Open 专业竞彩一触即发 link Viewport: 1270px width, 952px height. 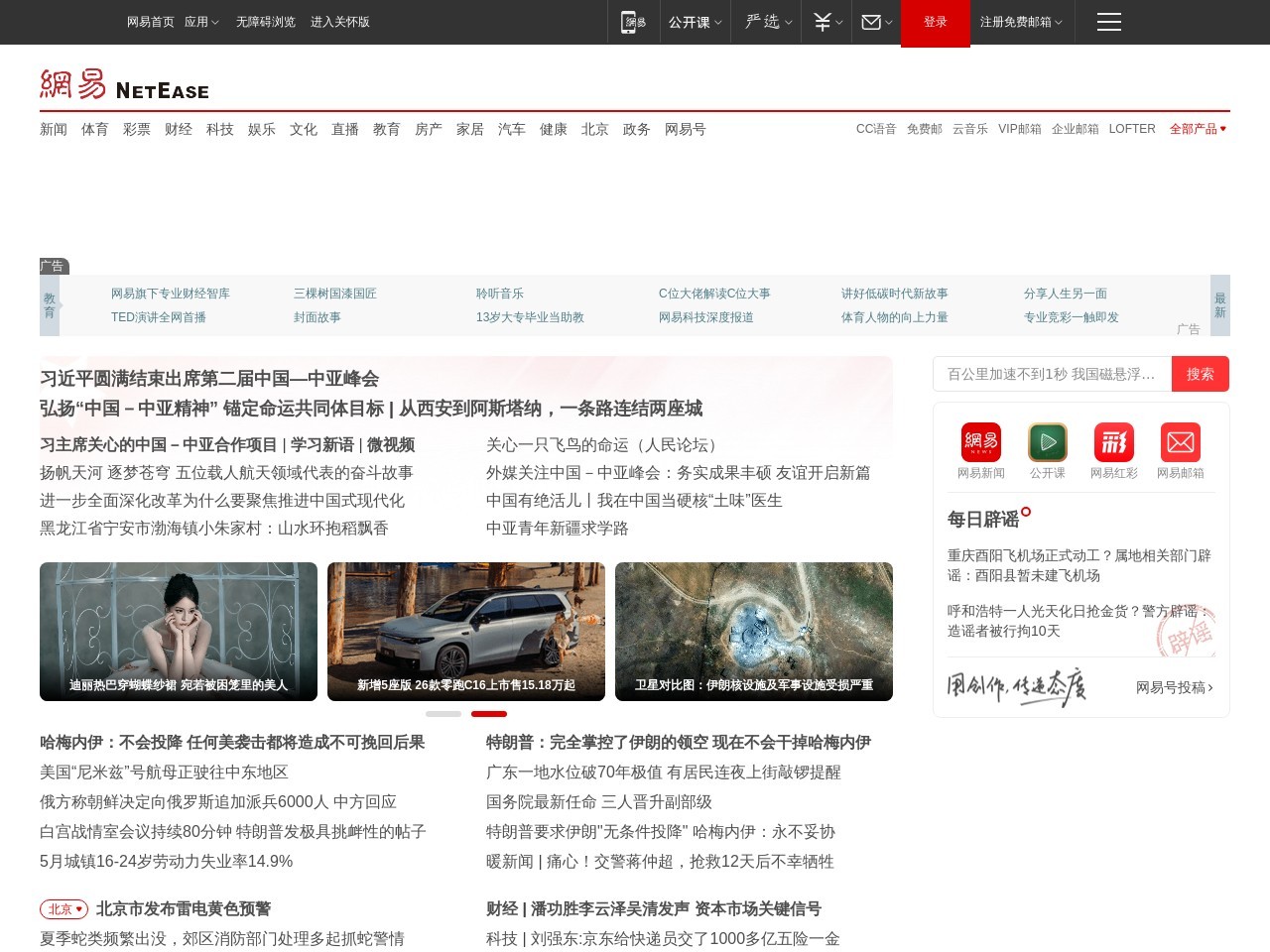point(1072,317)
